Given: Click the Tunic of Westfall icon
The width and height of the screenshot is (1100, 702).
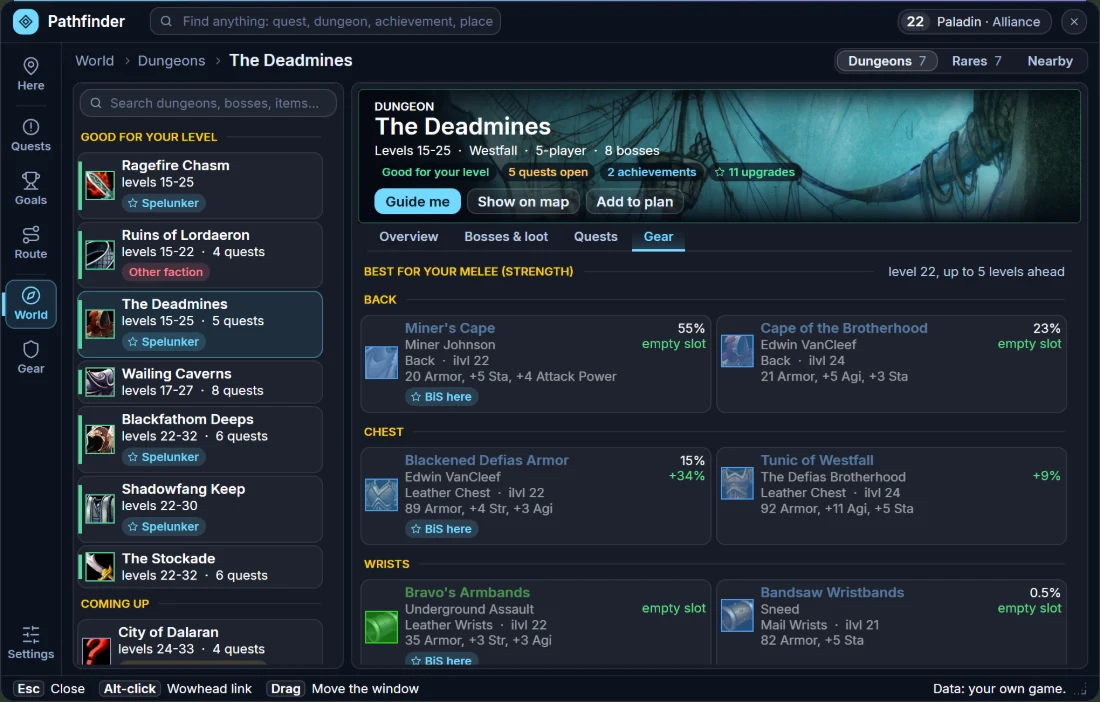Looking at the screenshot, I should pos(737,483).
